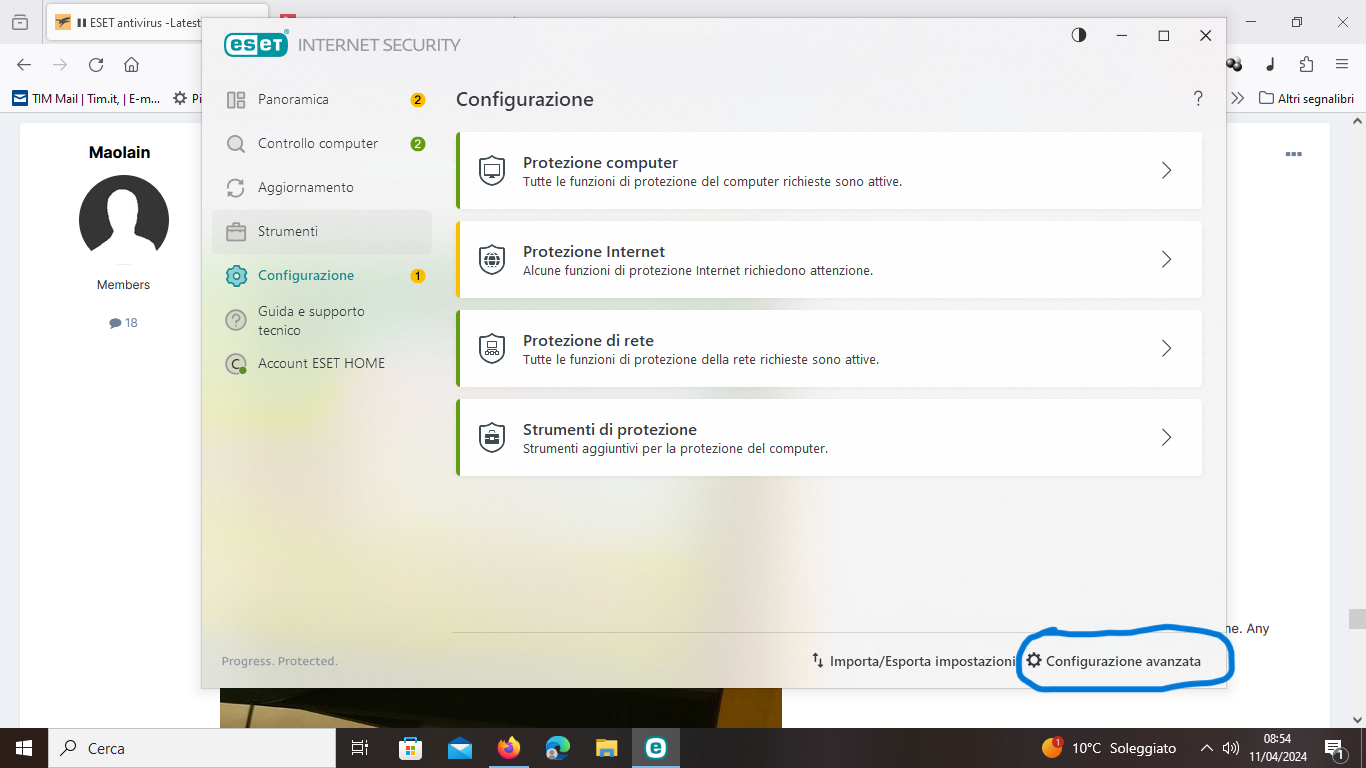
Task: Select Controllo computer in sidebar
Action: click(x=322, y=144)
